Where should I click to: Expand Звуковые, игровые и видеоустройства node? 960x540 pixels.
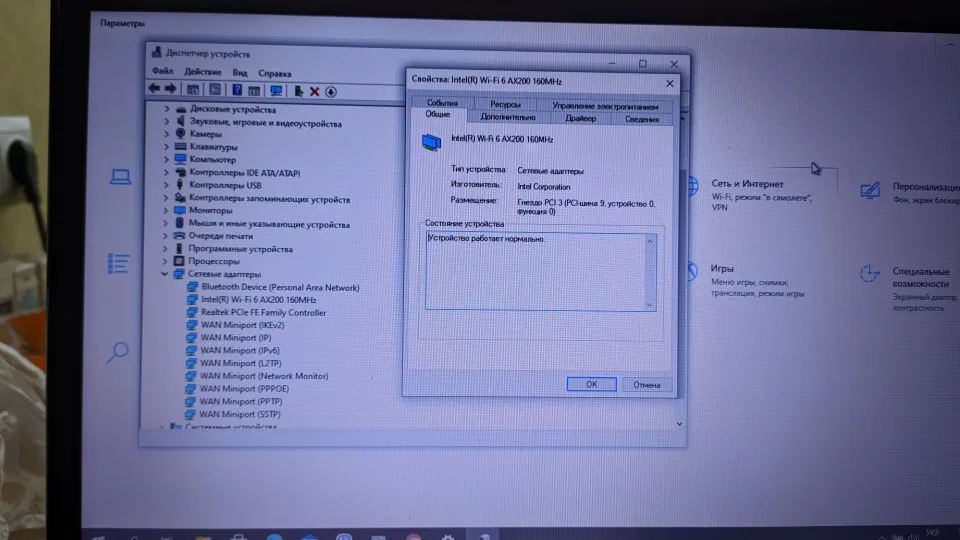(x=167, y=121)
